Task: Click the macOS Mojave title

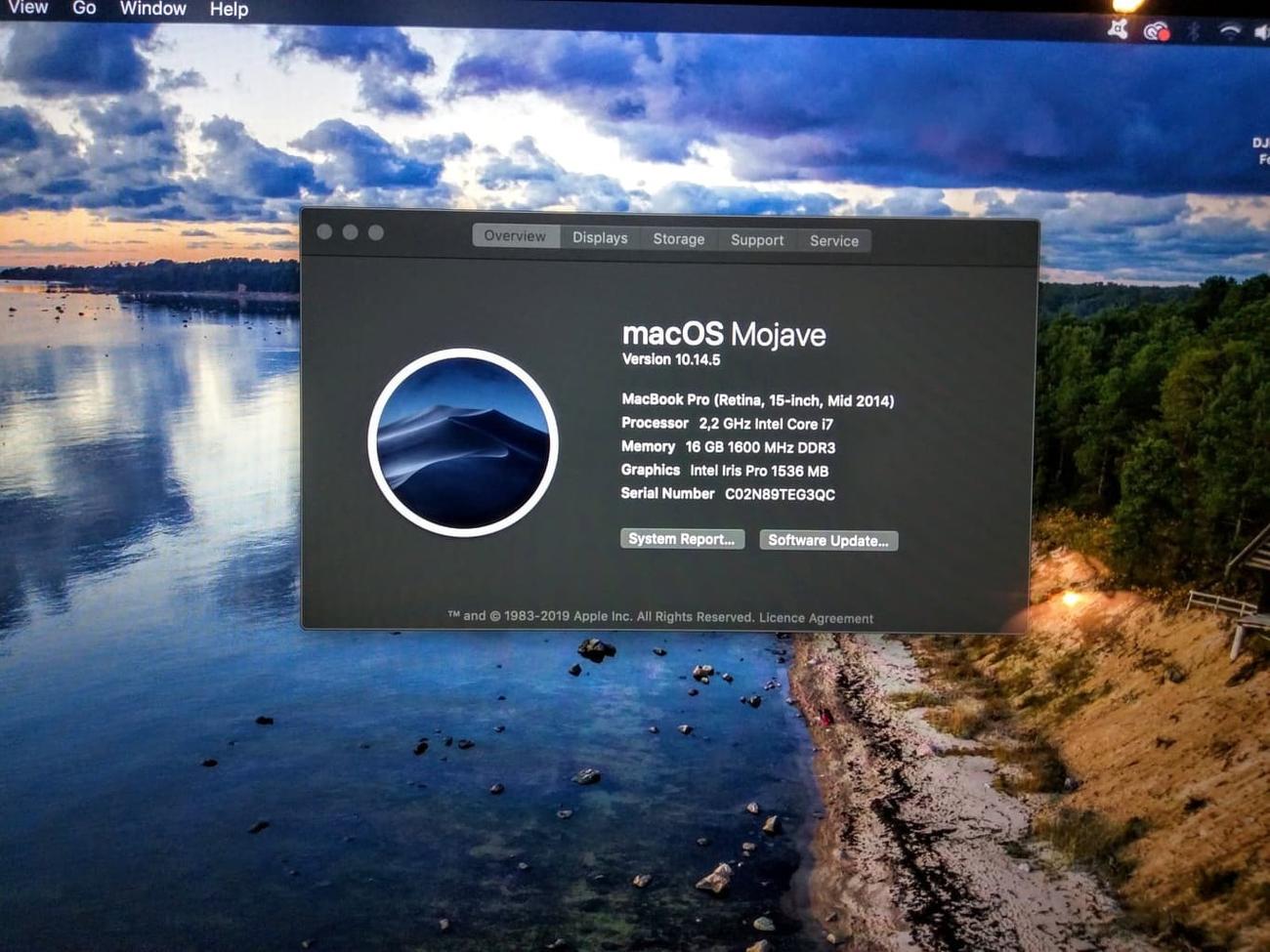Action: 724,334
